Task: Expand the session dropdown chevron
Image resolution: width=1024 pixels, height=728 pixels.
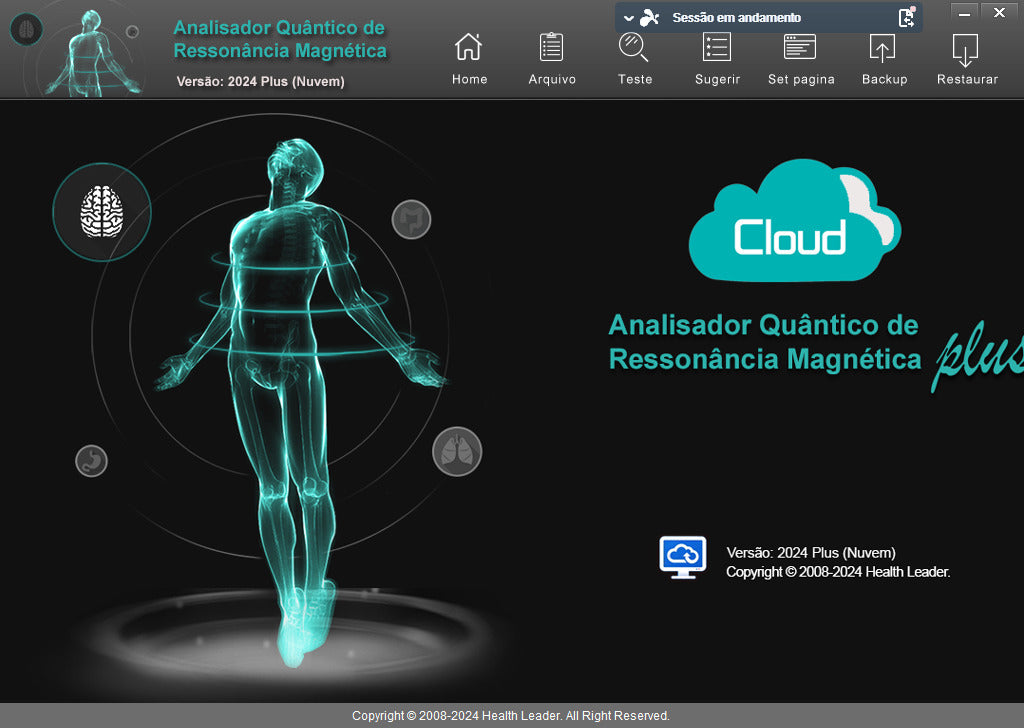Action: [x=628, y=17]
